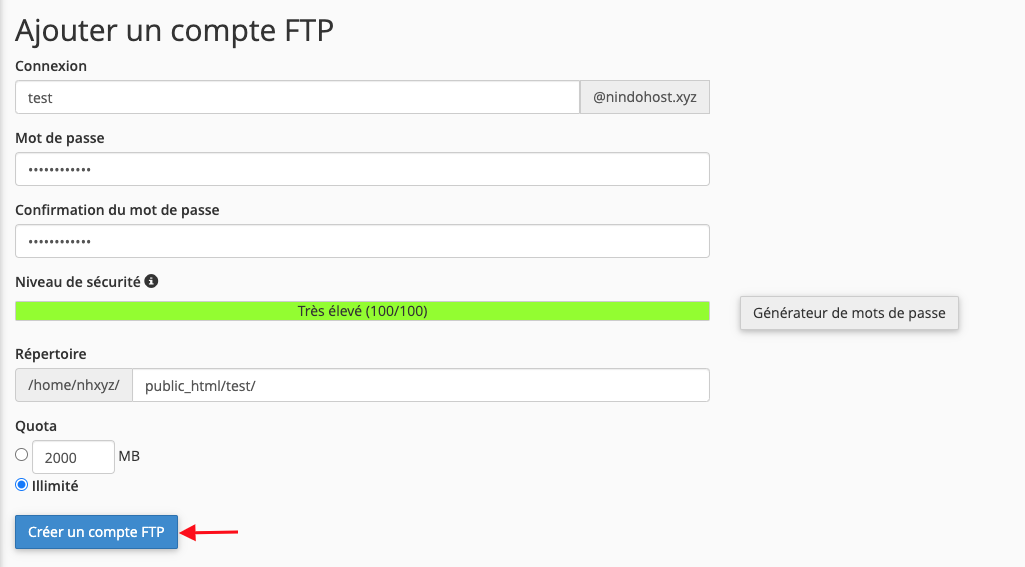Screen dimensions: 1025x567
Task: Click the Répertoire label
Action: [x=51, y=354]
